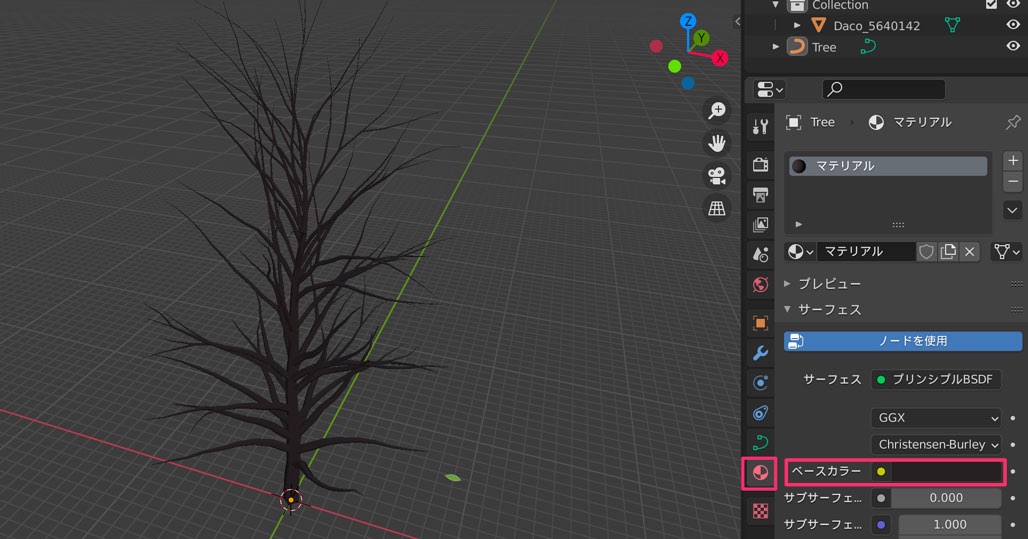Viewport: 1028px width, 539px height.
Task: Open the World properties globe icon
Action: pyautogui.click(x=760, y=285)
